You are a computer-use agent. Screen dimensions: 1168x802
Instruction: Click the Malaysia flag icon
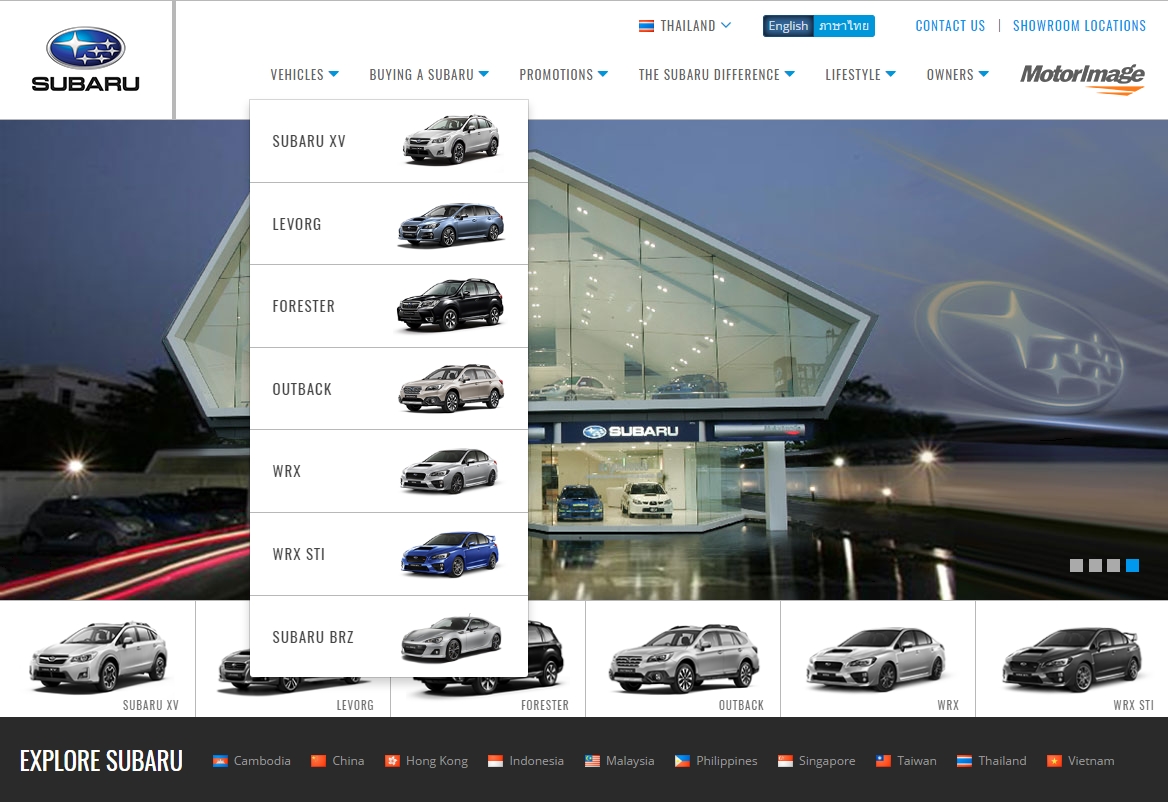pyautogui.click(x=592, y=761)
